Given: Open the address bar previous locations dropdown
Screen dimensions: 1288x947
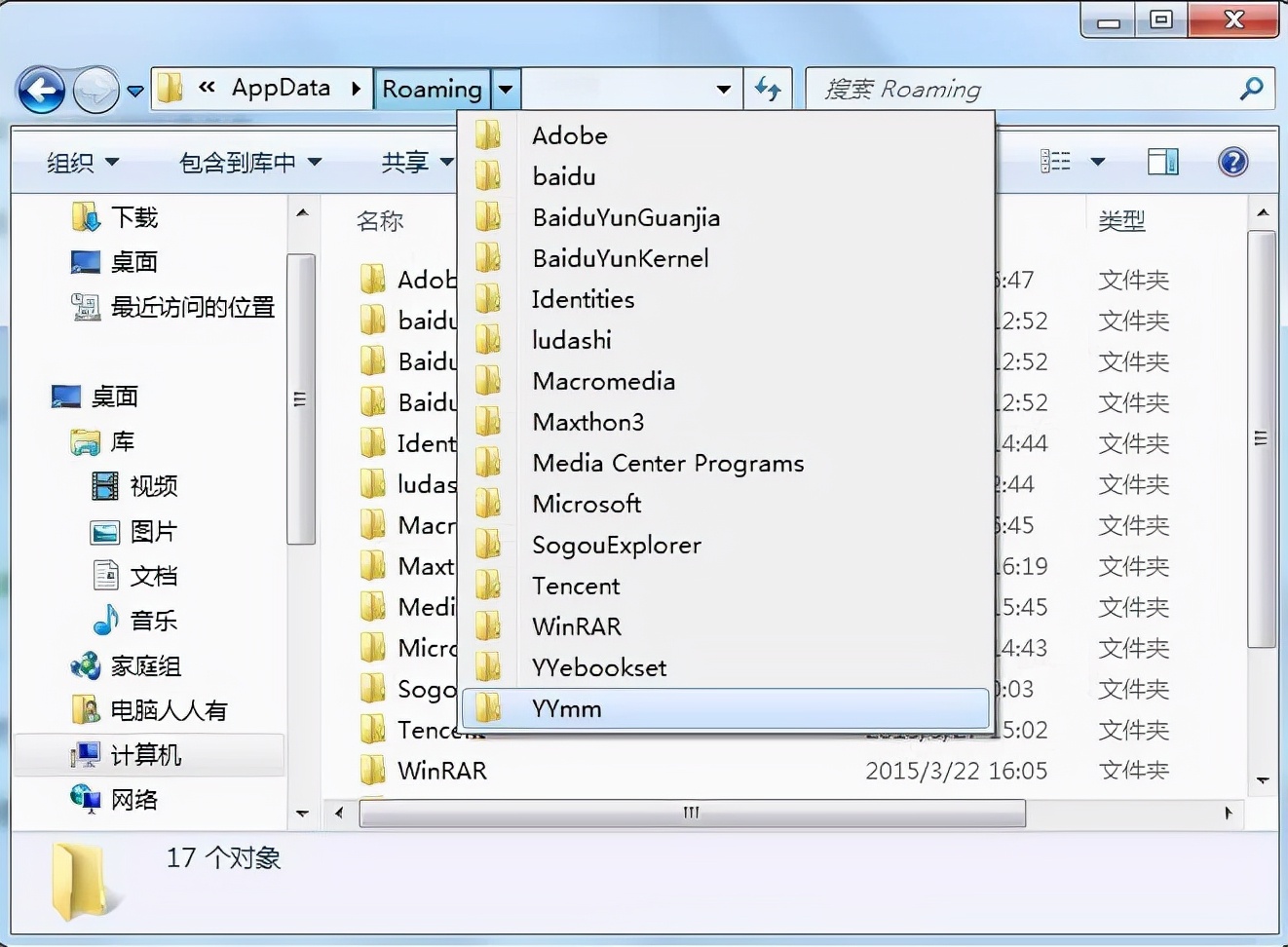Looking at the screenshot, I should click(724, 89).
